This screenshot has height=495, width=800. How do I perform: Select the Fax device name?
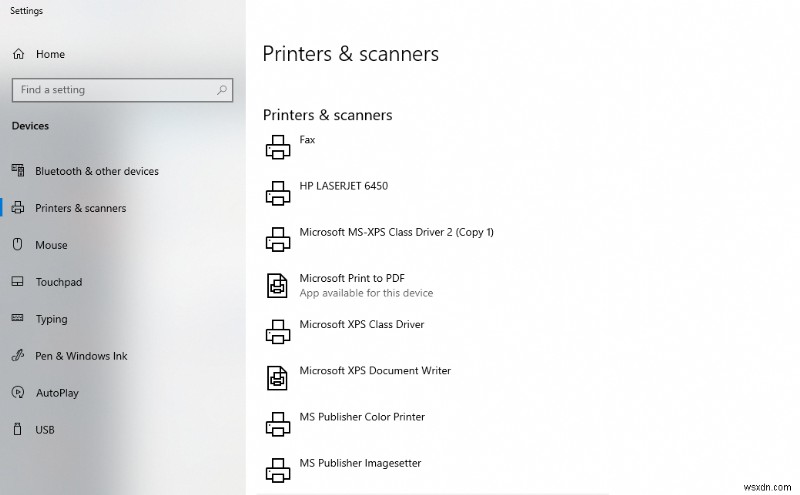307,140
